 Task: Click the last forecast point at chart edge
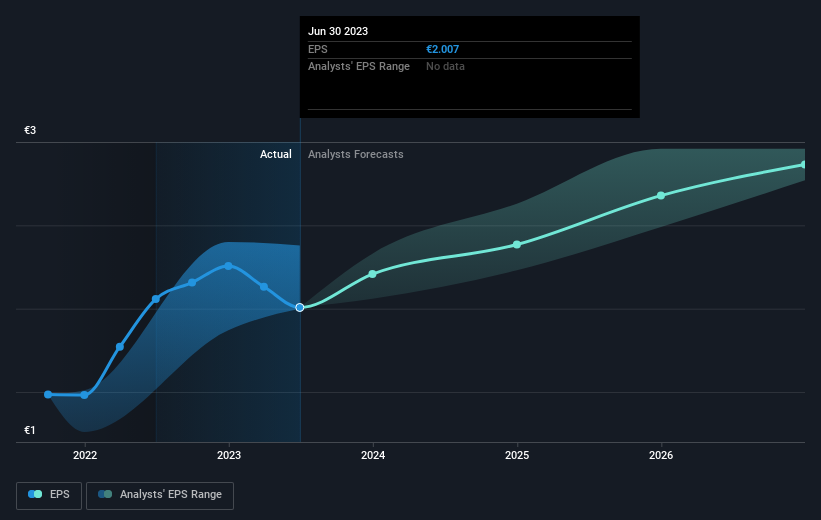tap(804, 165)
